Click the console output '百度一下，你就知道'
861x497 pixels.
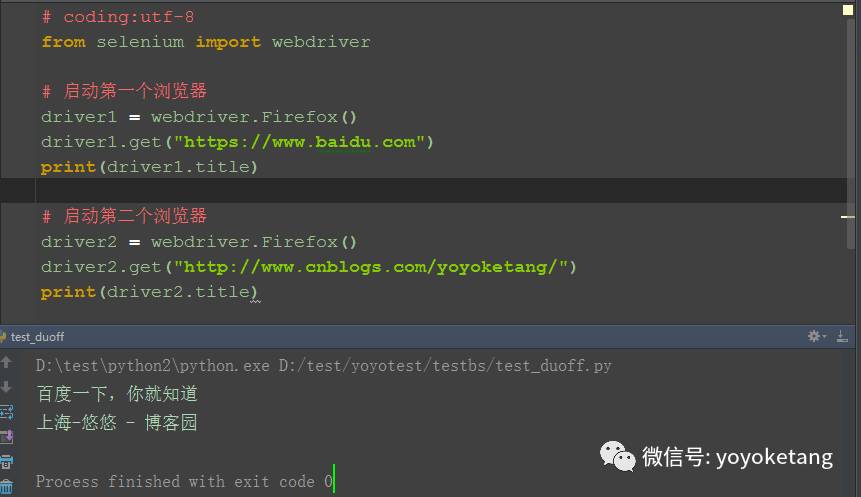[x=117, y=394]
